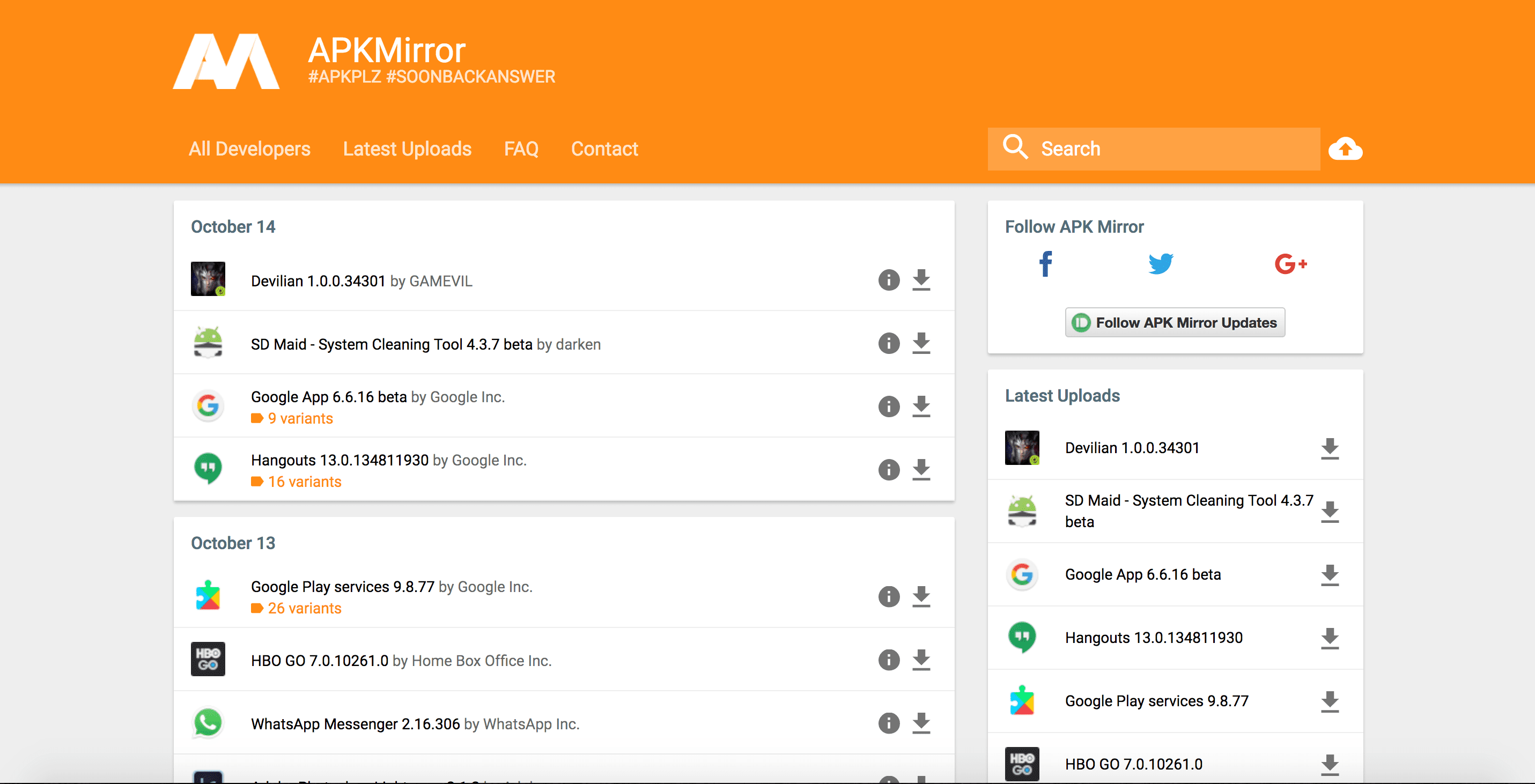
Task: Open the FAQ page
Action: pos(521,149)
